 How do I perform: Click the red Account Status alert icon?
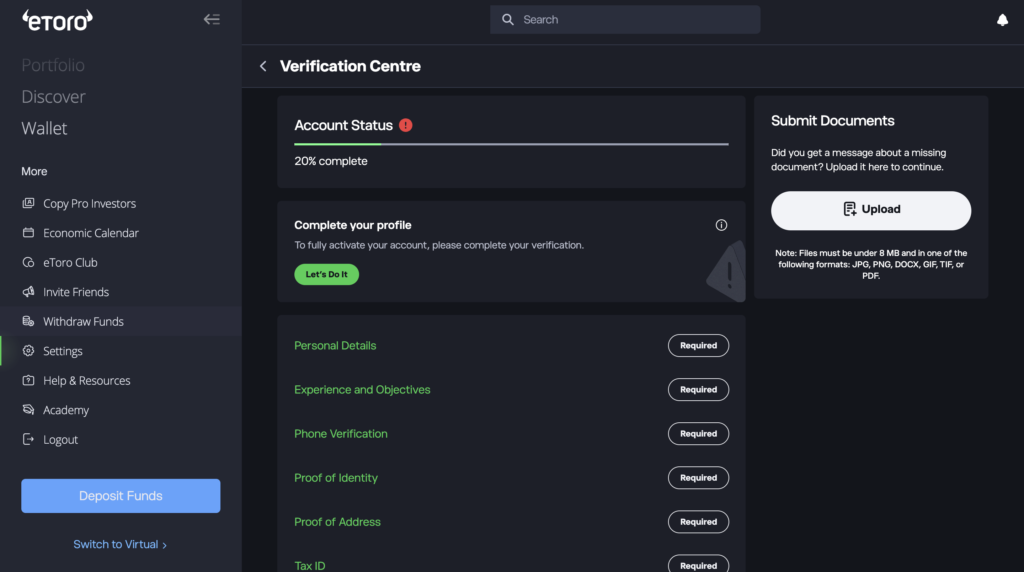[x=405, y=125]
